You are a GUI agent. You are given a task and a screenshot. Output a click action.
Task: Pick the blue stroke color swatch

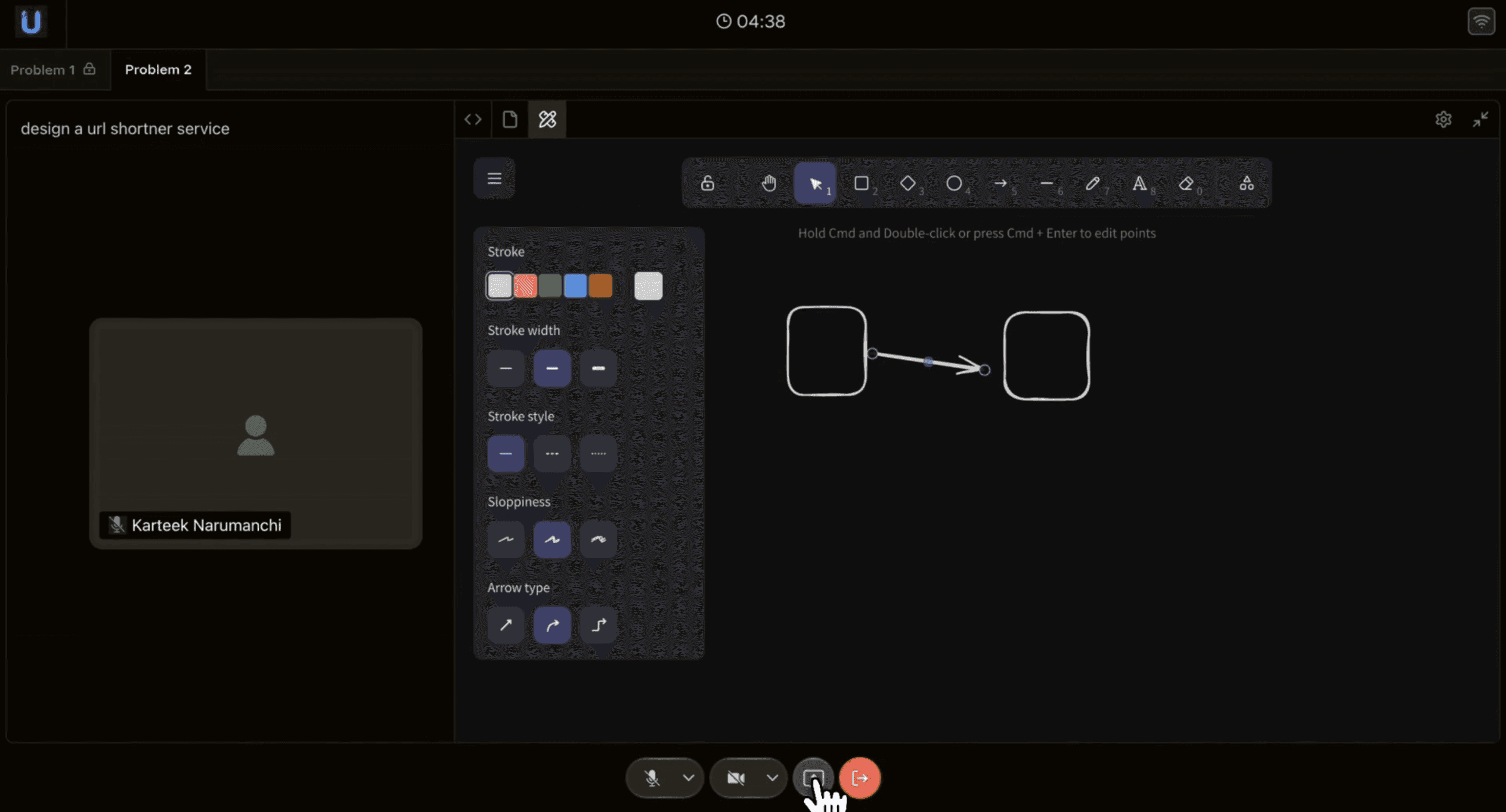coord(575,286)
